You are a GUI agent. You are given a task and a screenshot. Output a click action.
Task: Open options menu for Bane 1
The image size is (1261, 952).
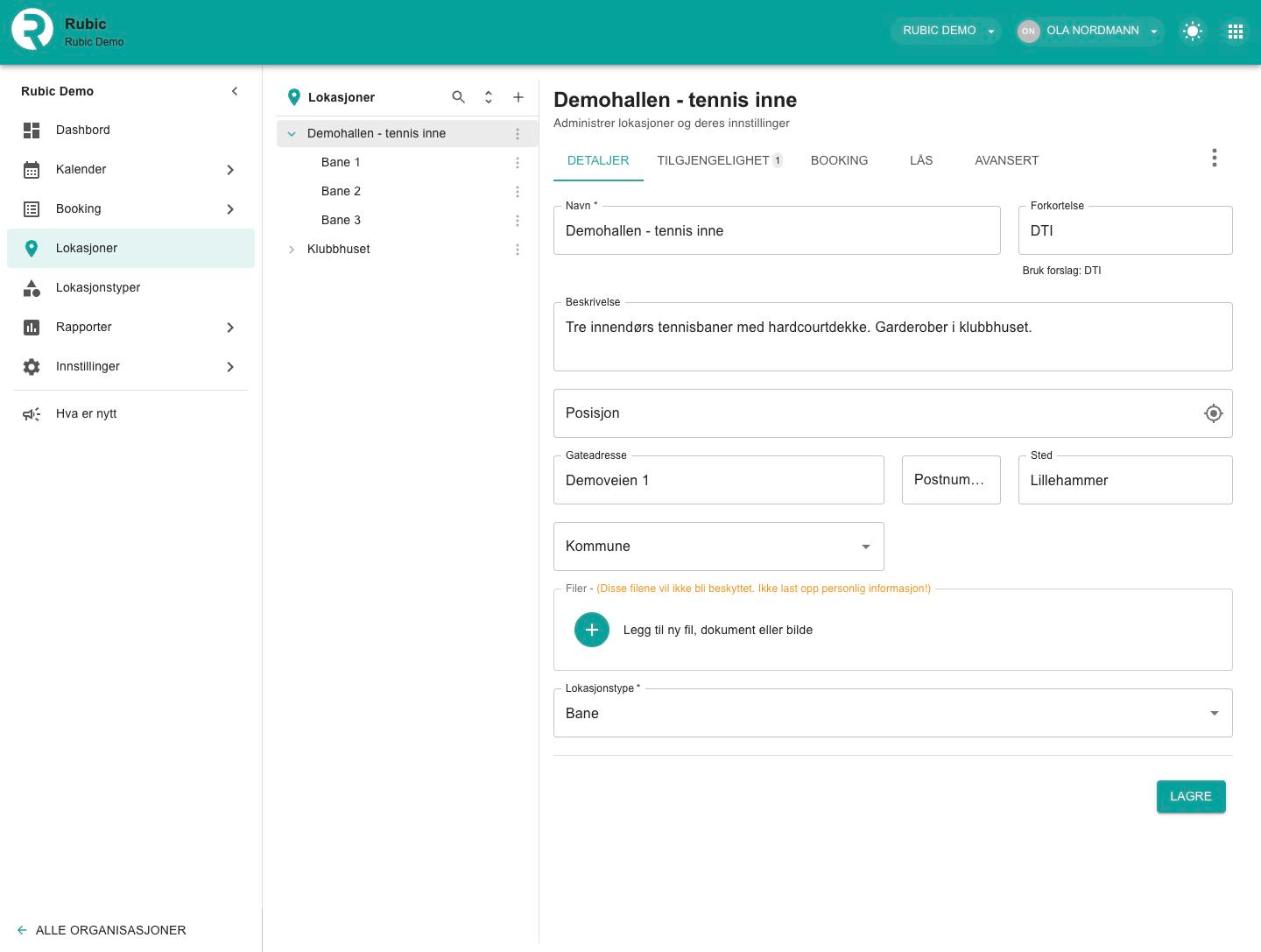517,163
